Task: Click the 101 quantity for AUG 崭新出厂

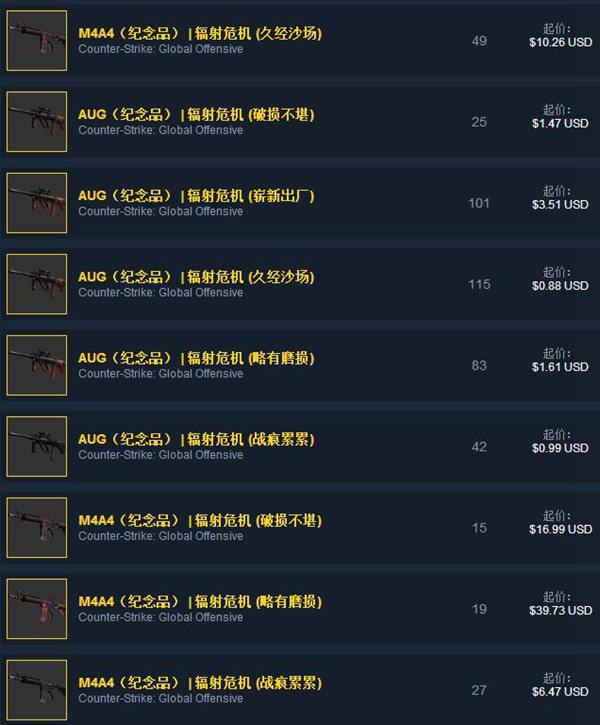Action: 479,203
